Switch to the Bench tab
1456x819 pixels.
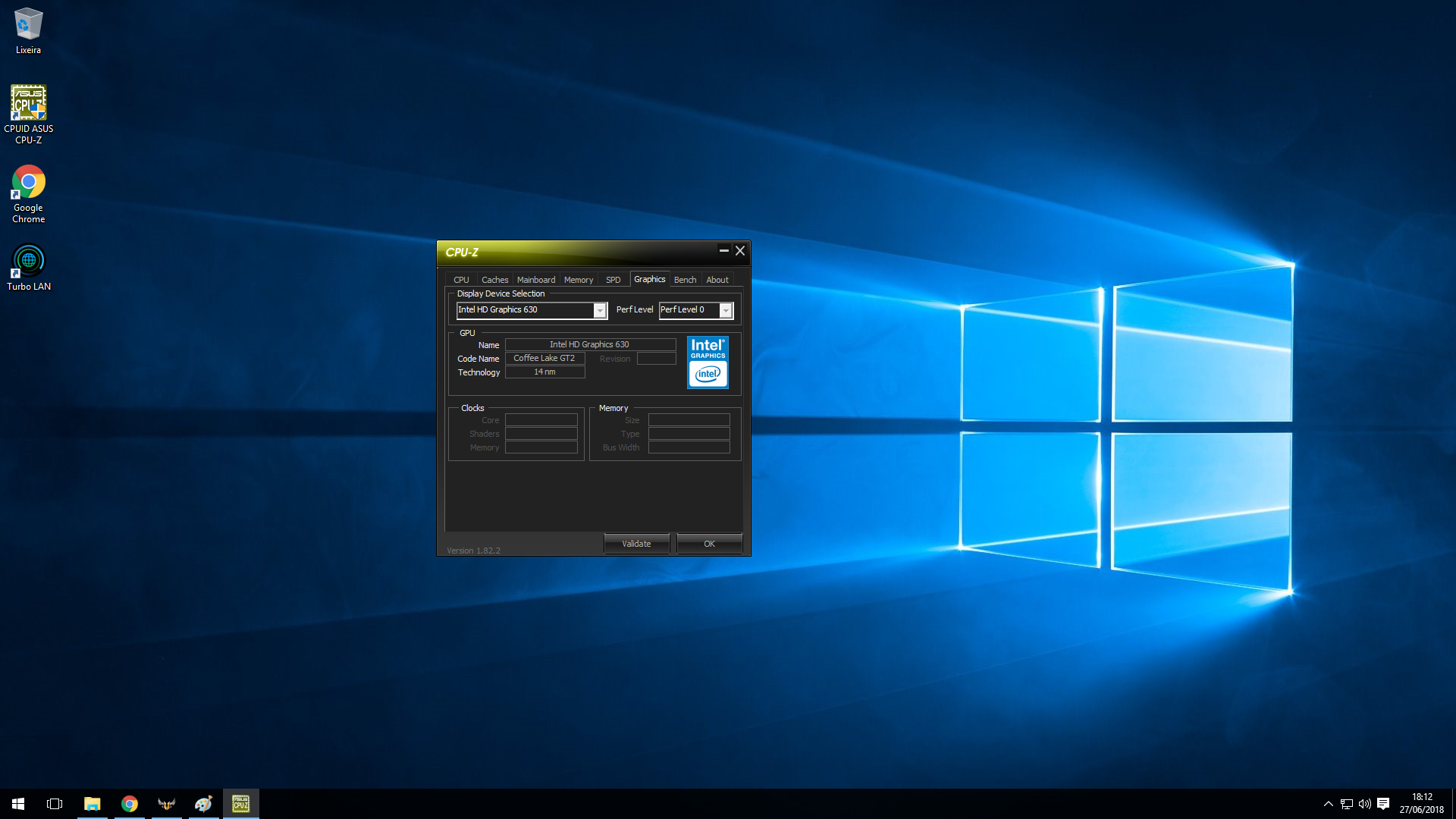click(x=685, y=280)
